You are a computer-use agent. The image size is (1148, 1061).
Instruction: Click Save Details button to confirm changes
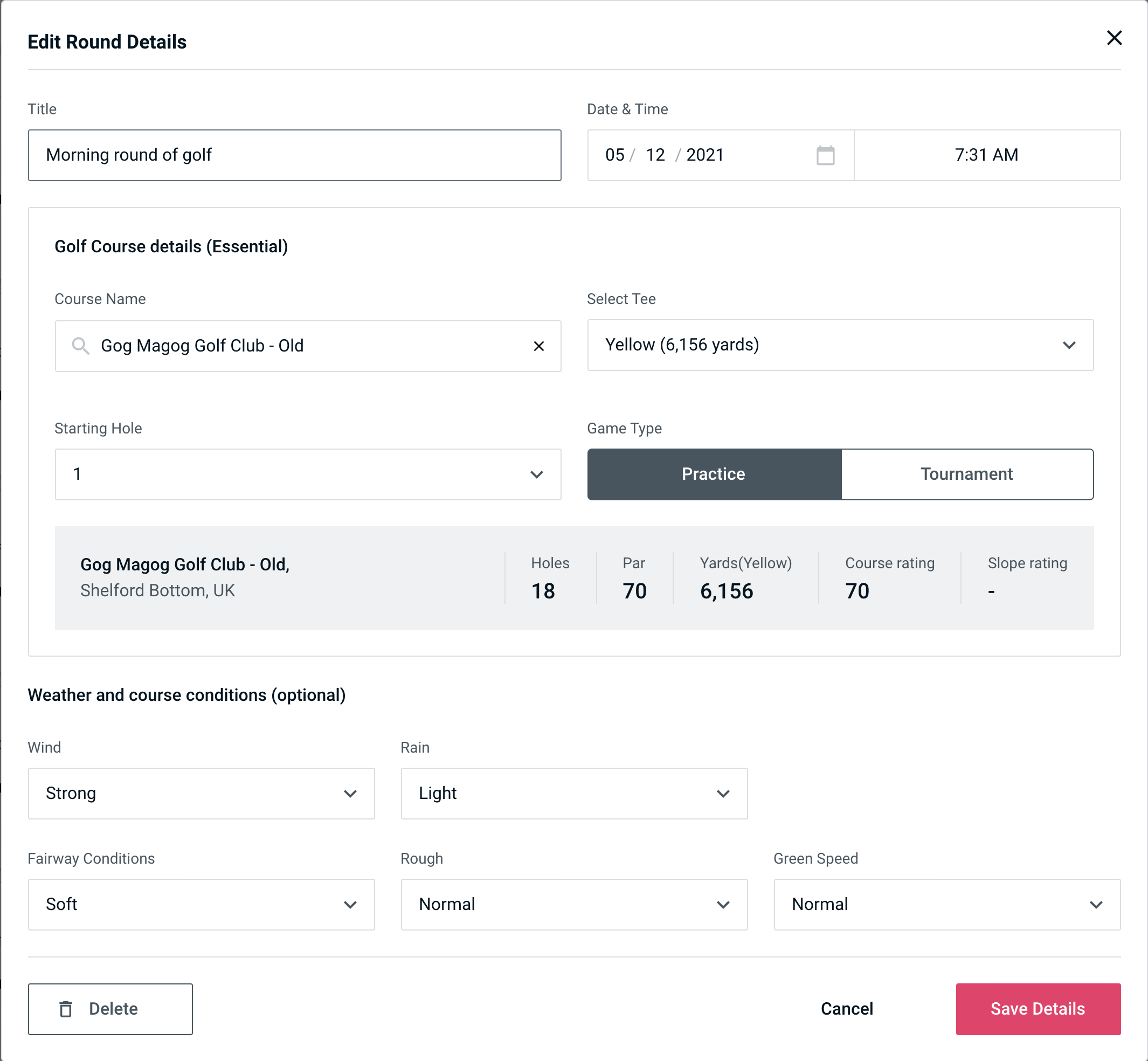pyautogui.click(x=1037, y=1008)
